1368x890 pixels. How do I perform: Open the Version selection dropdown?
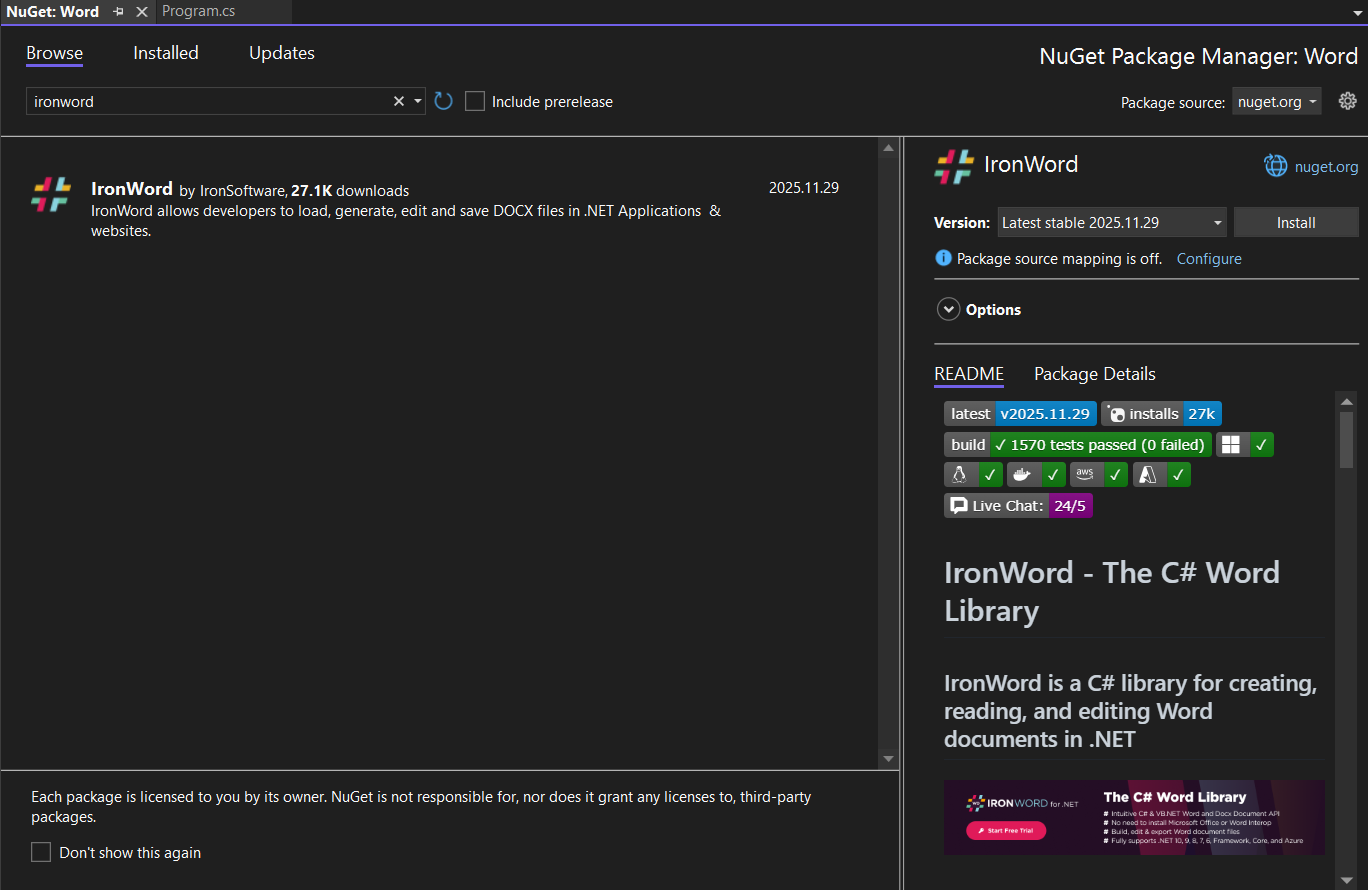(x=1111, y=222)
